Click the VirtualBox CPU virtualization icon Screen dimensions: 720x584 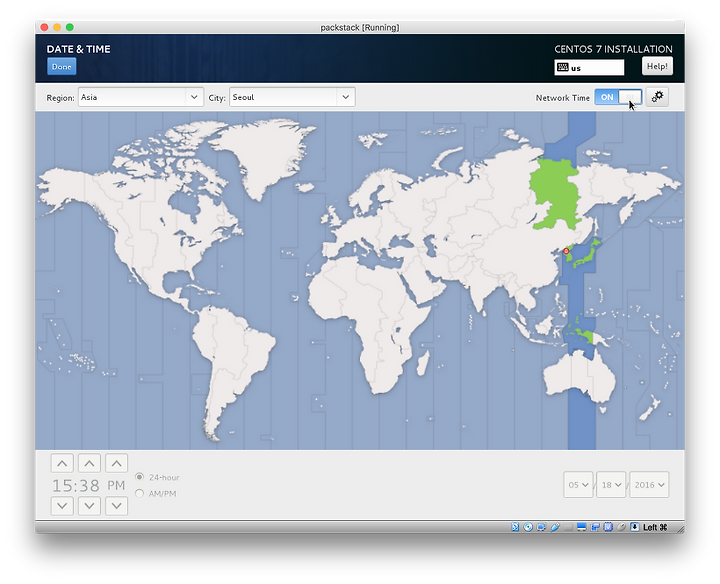tap(608, 527)
